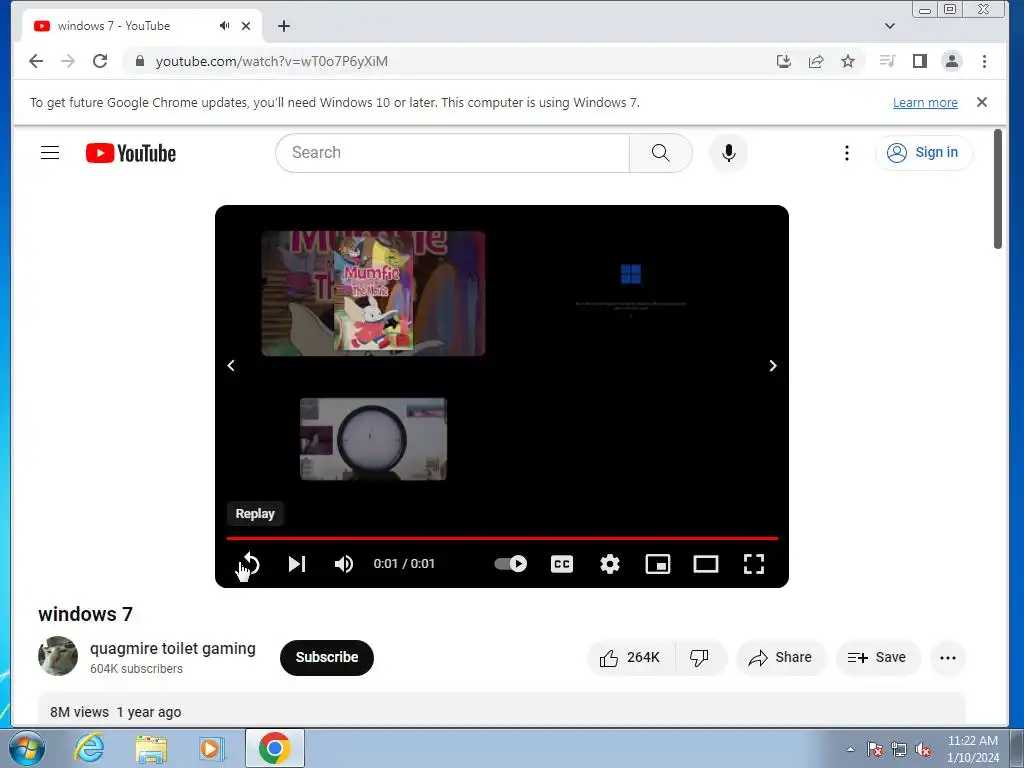This screenshot has width=1024, height=768.
Task: Open quagmire toilet gaming channel avatar
Action: point(58,656)
